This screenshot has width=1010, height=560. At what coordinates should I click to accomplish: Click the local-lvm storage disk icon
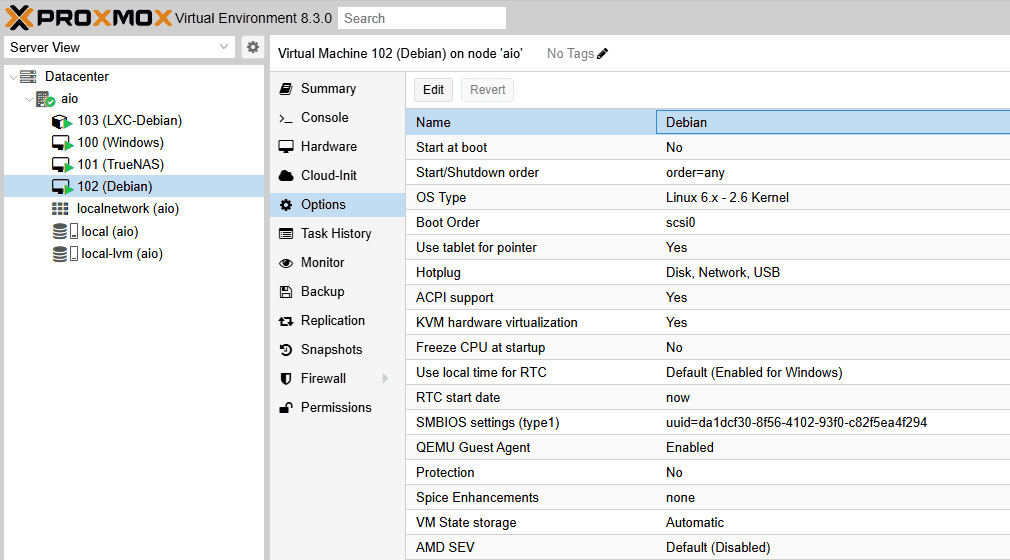(x=65, y=253)
